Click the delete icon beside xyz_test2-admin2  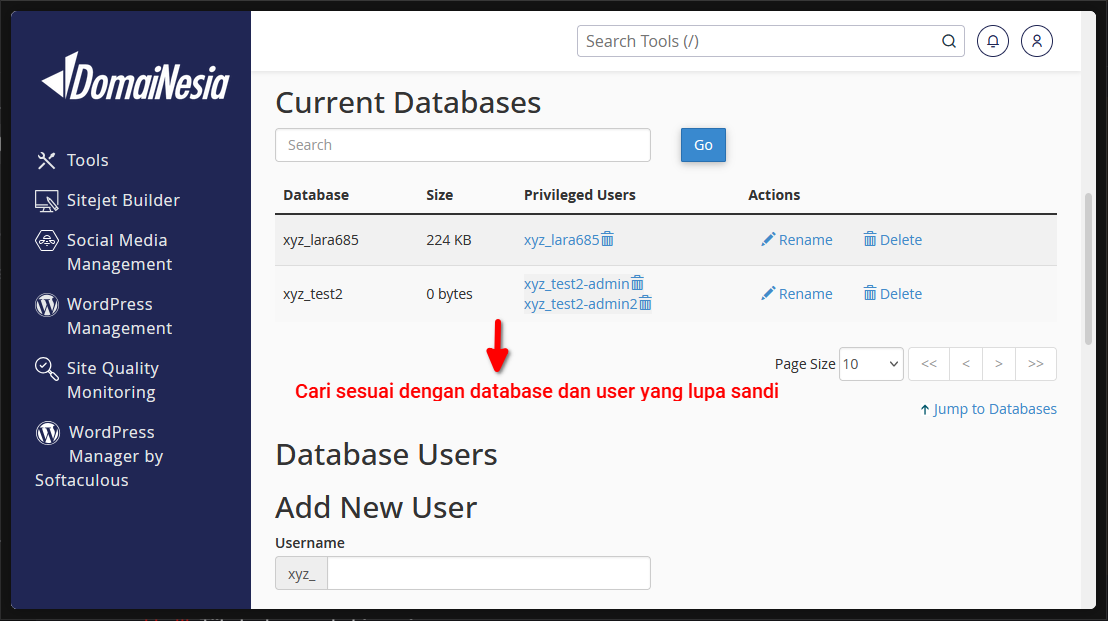point(645,303)
